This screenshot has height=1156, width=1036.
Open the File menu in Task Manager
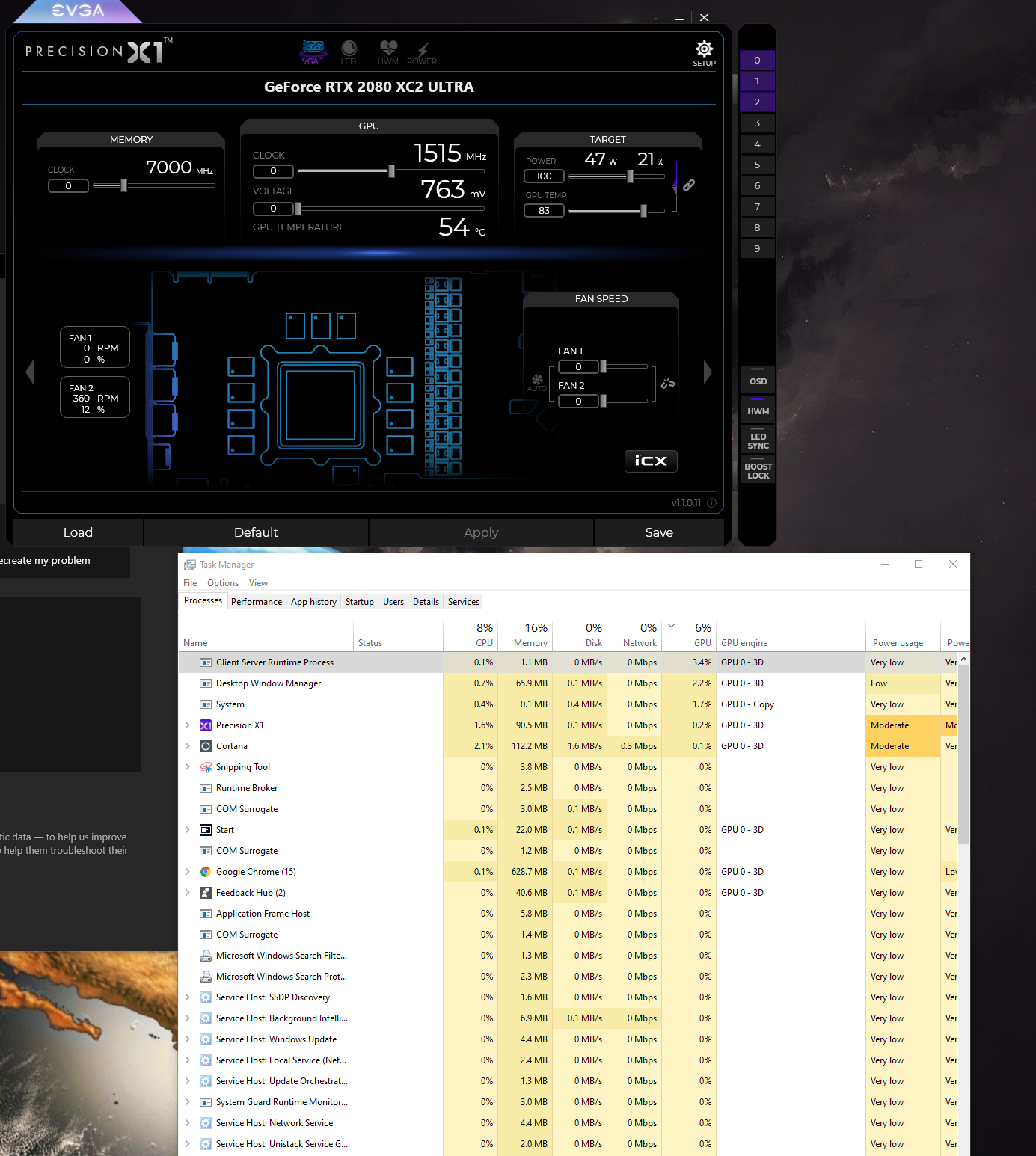190,583
